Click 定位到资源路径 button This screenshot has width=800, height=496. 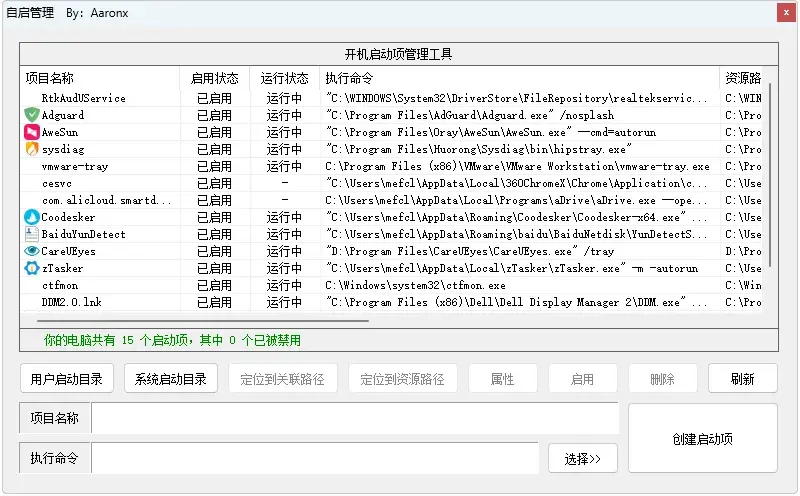pos(403,379)
